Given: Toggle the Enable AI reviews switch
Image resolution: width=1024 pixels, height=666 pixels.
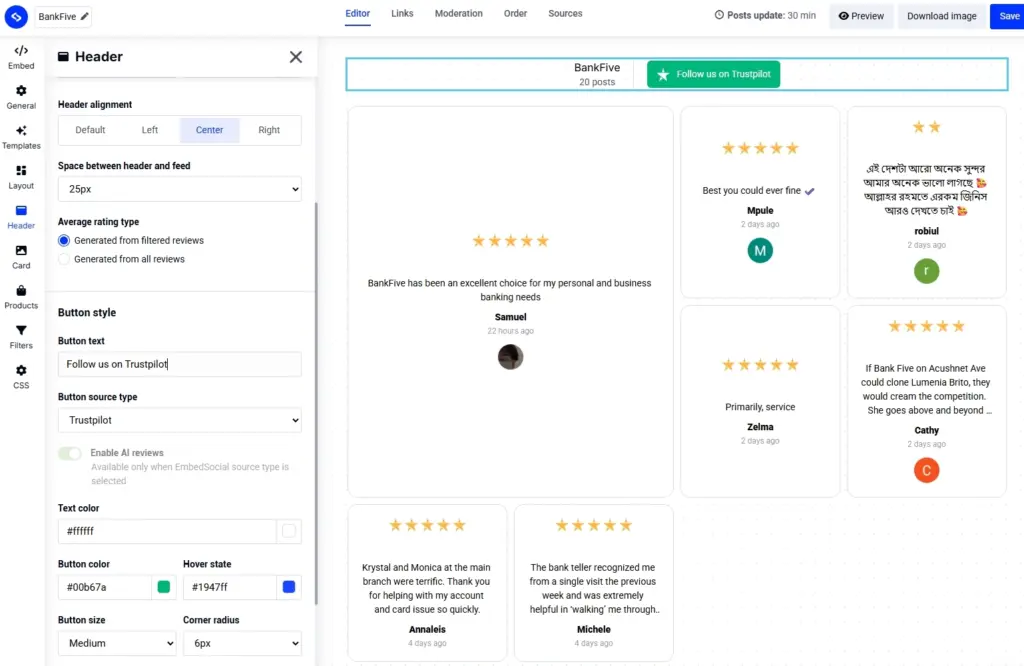Looking at the screenshot, I should [70, 453].
